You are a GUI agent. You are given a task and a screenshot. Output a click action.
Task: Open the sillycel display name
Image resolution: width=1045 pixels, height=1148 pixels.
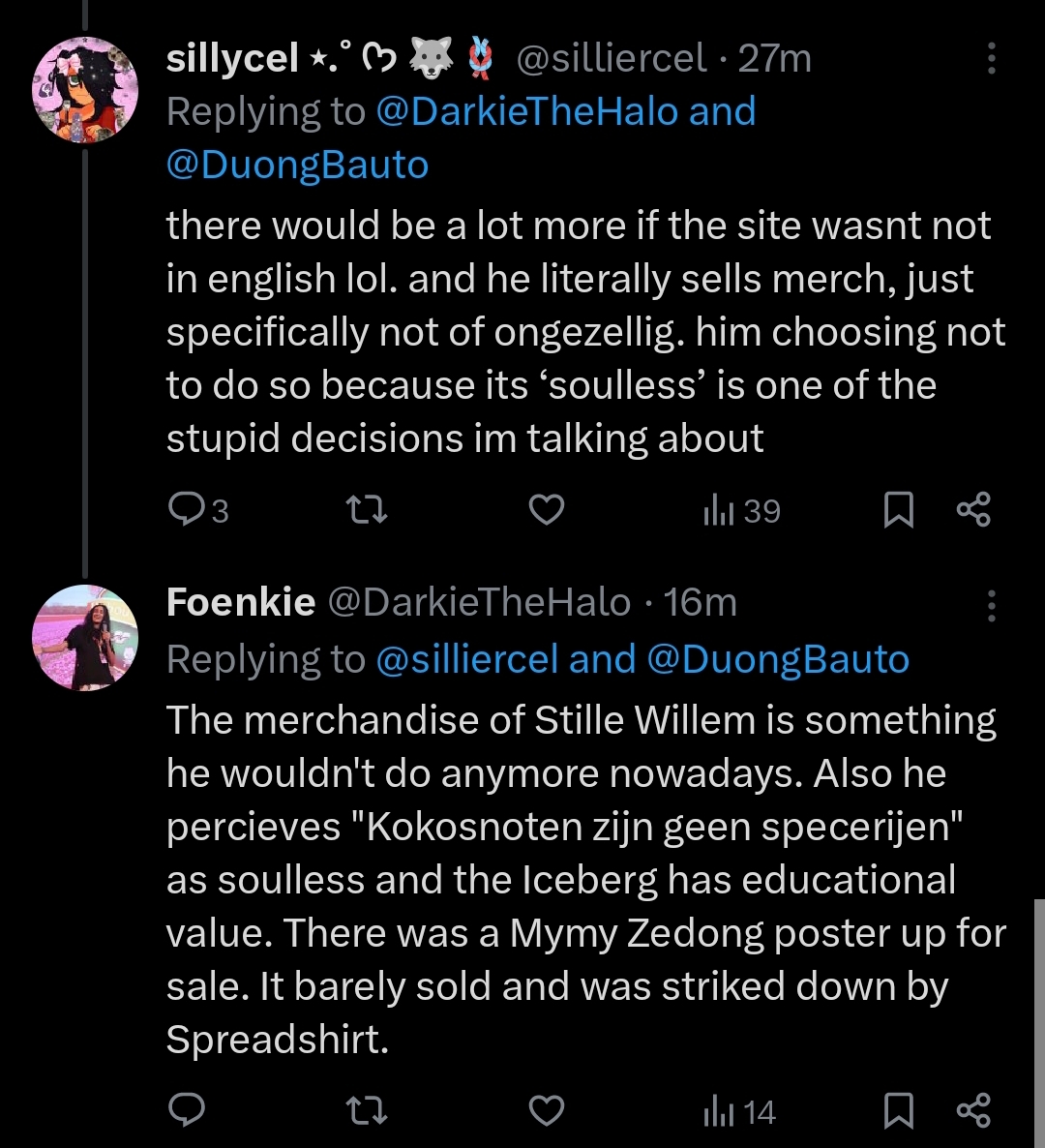click(232, 59)
